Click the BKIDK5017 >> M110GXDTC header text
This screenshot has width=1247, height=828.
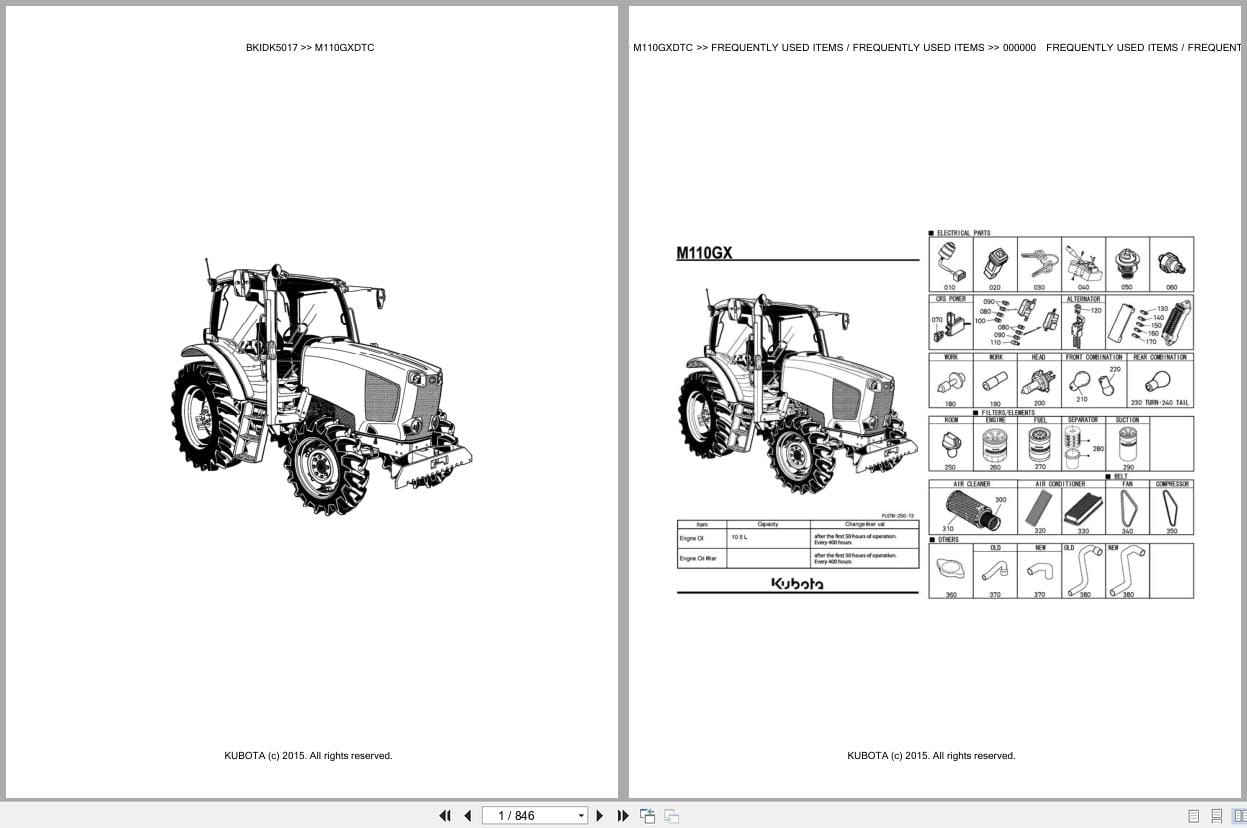pos(310,47)
